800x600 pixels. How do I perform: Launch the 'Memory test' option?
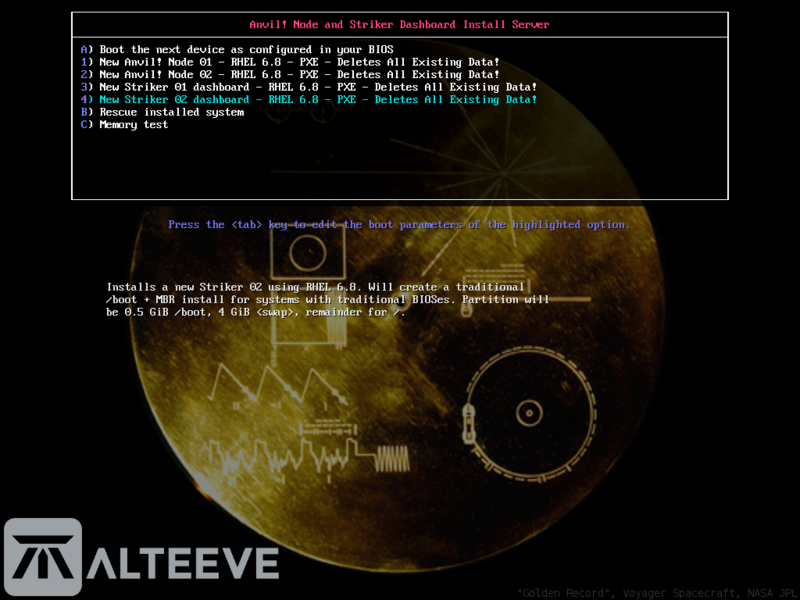(125, 125)
